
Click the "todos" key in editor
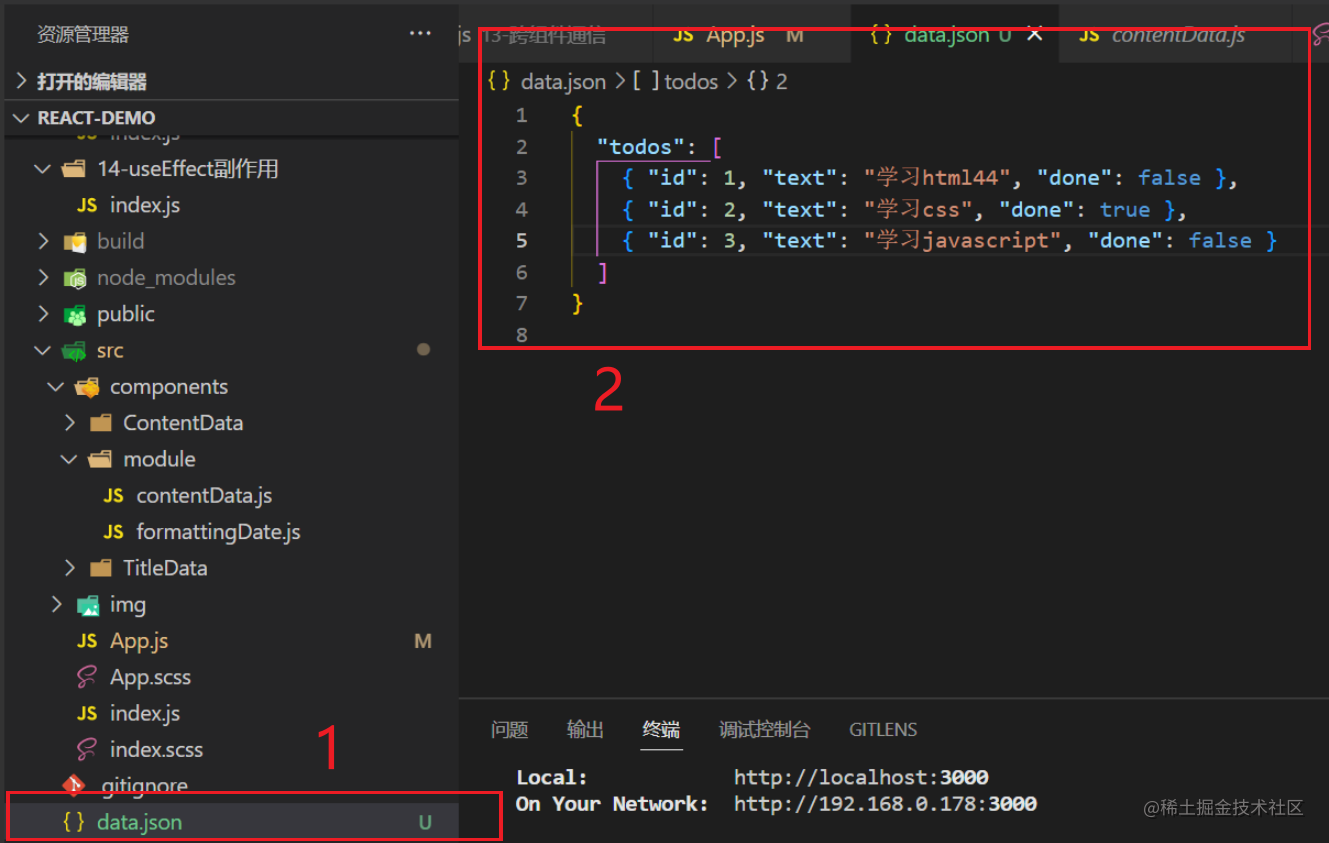641,147
